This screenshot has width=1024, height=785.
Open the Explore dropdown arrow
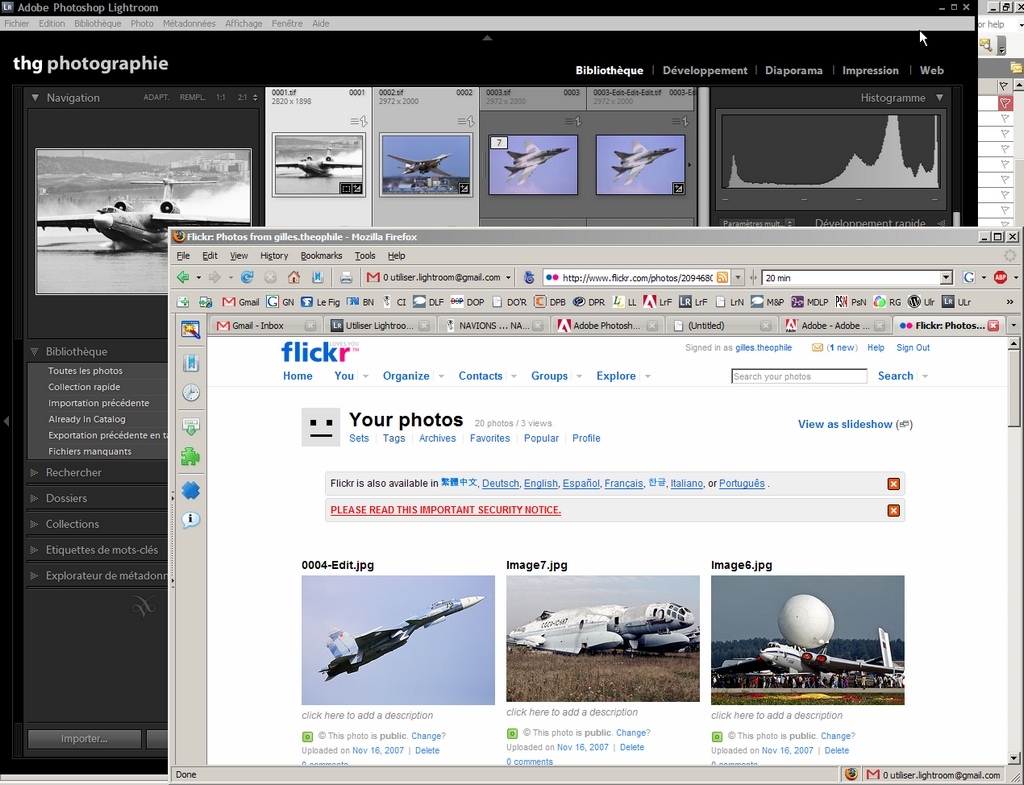click(x=648, y=376)
